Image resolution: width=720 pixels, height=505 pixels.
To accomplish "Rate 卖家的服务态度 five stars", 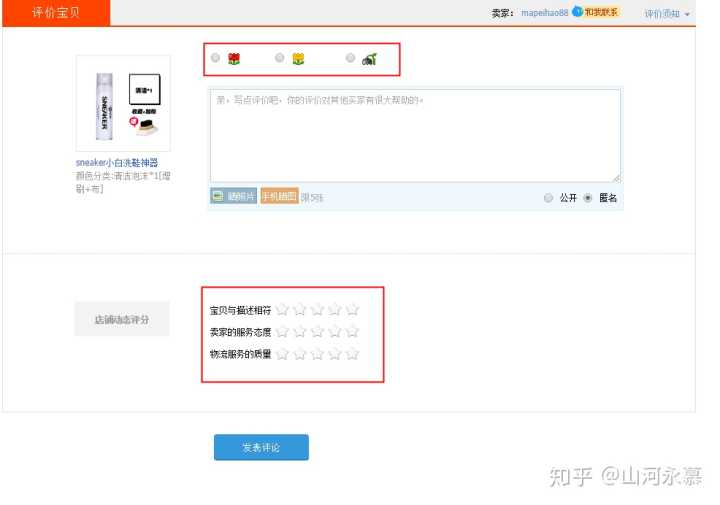I will (x=352, y=331).
